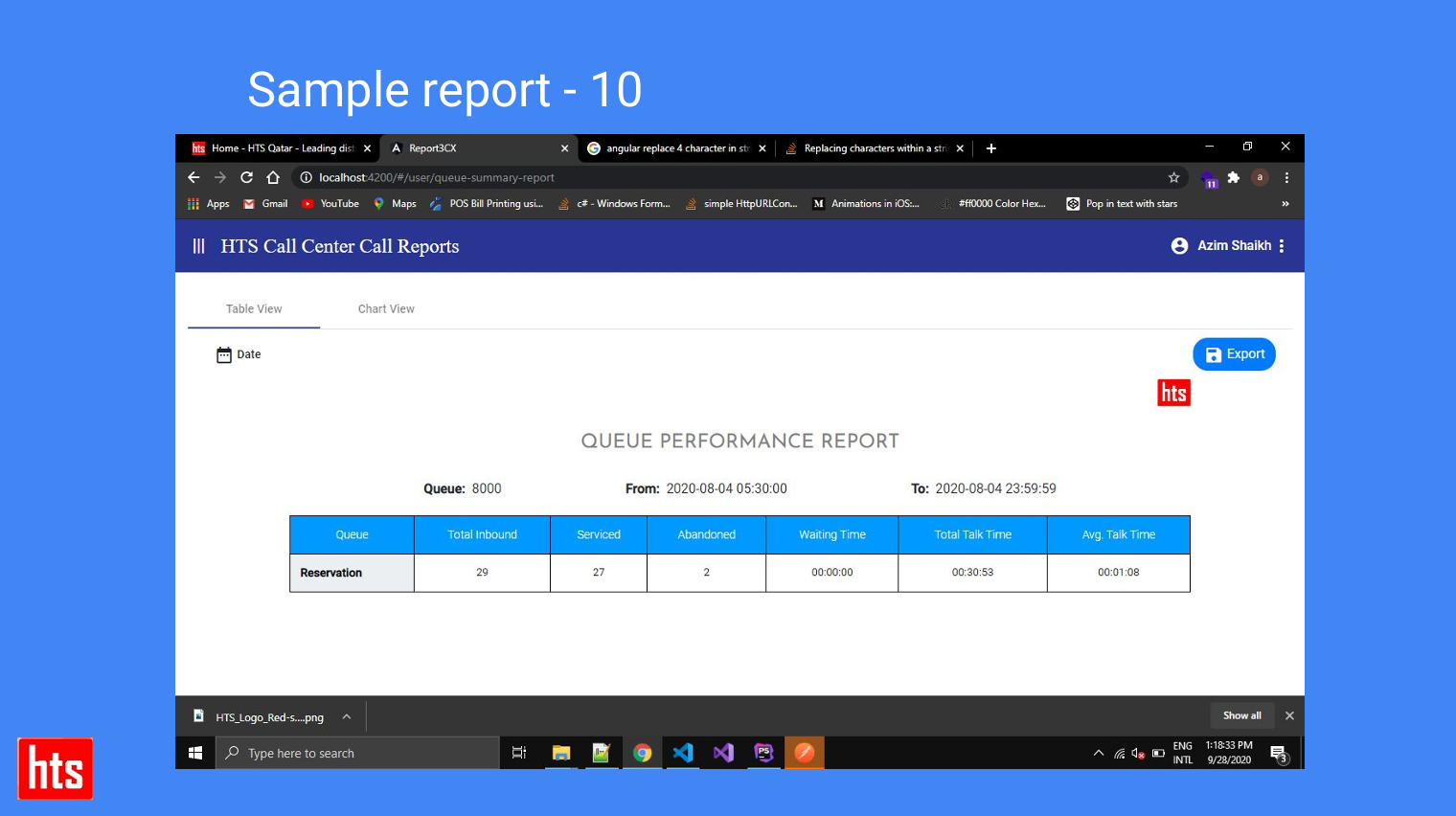The height and width of the screenshot is (816, 1456).
Task: Bookmark this page with the star icon
Action: tap(1173, 177)
